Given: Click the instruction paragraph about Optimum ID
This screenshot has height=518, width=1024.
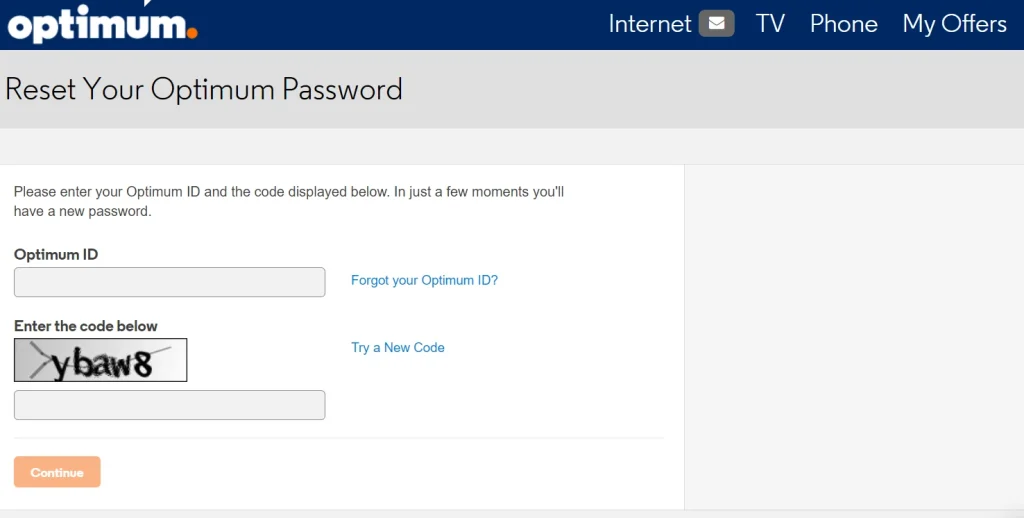Looking at the screenshot, I should [289, 201].
